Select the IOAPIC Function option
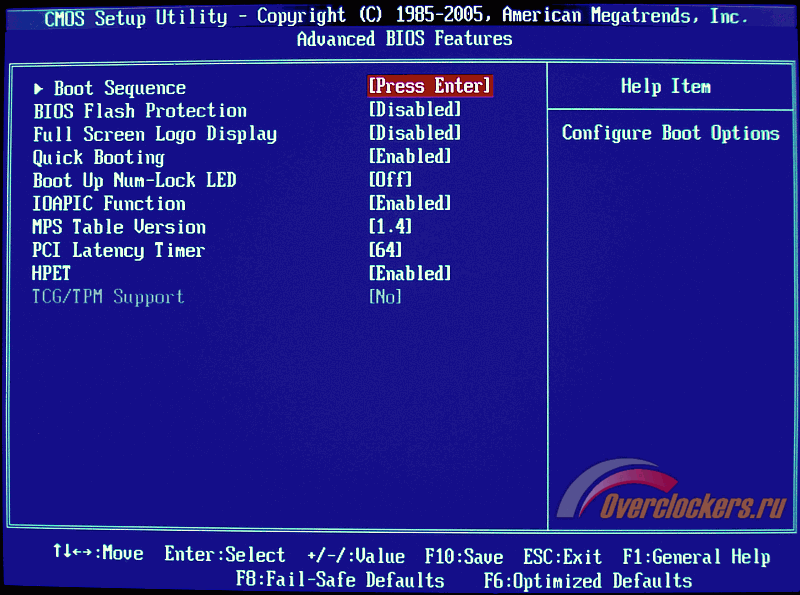Viewport: 800px width, 595px height. [109, 204]
